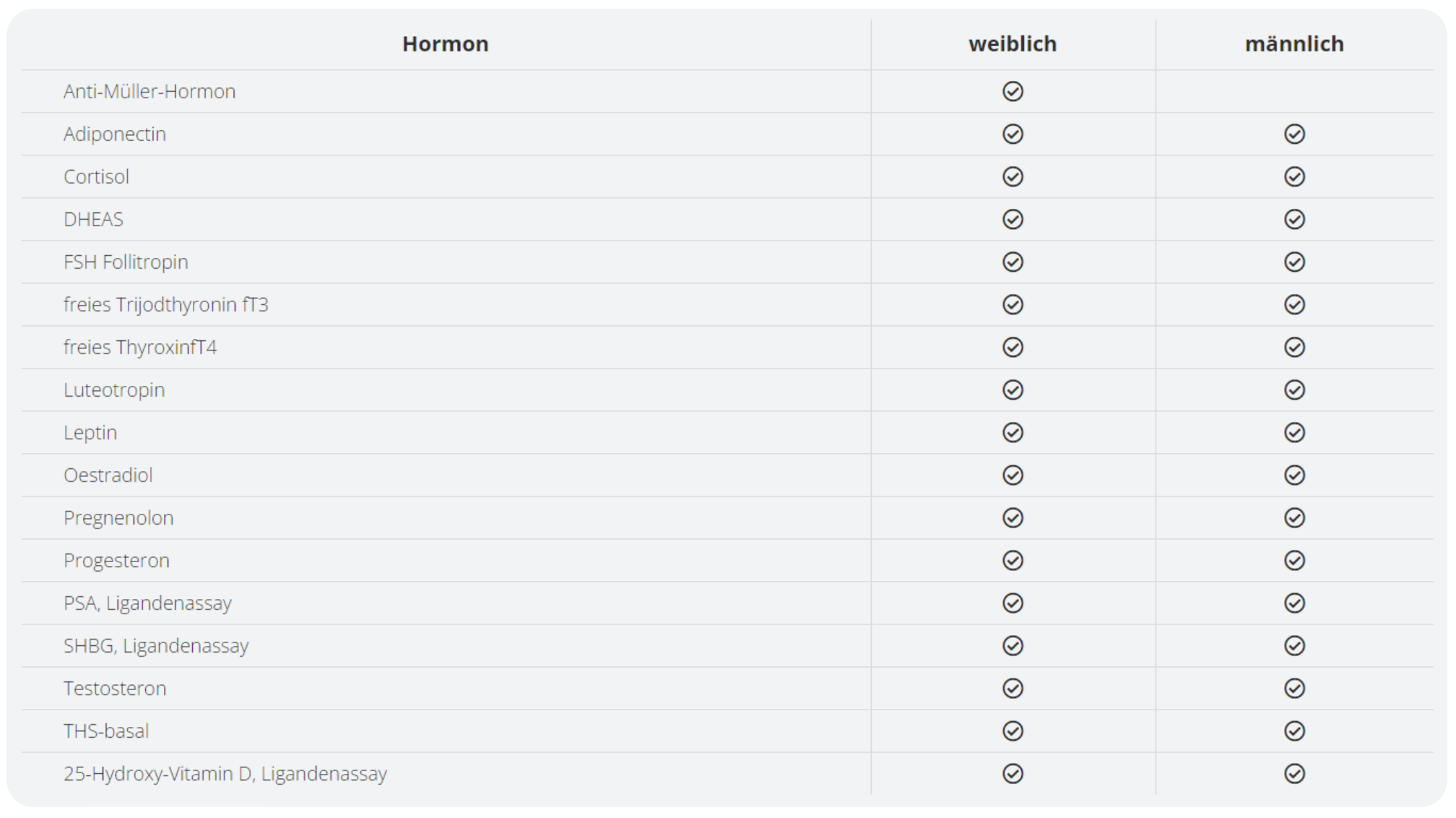Click the männlich checkmark for Testosteron

point(1294,689)
